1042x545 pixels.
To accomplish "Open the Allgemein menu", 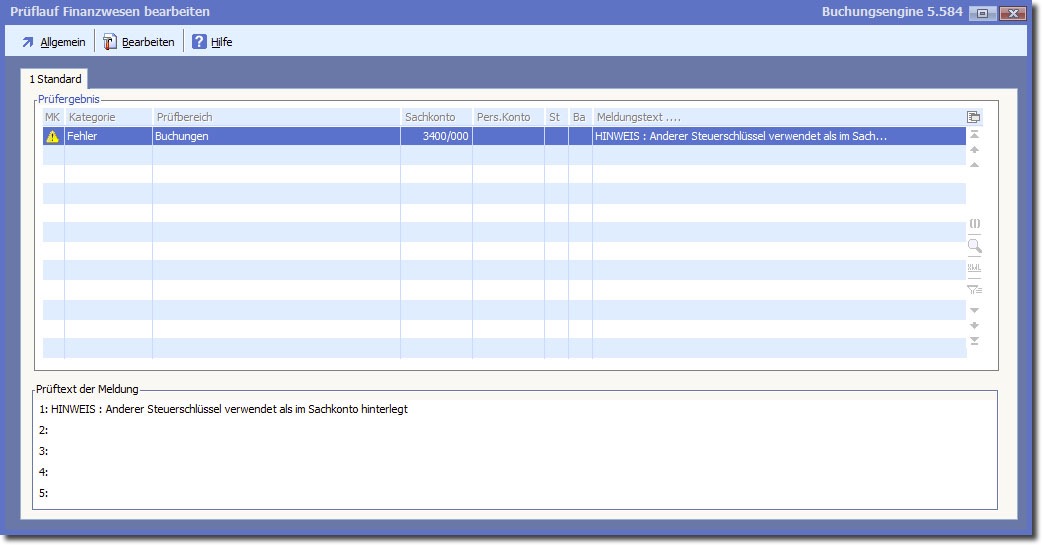I will coord(53,42).
